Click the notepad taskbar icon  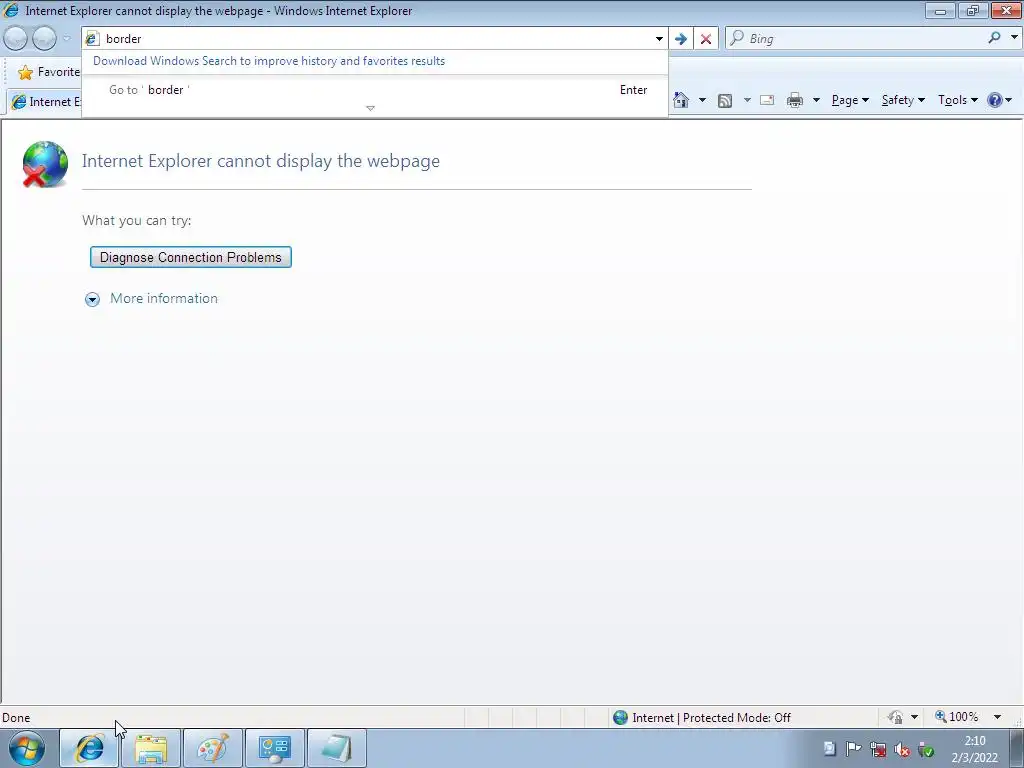coord(336,748)
